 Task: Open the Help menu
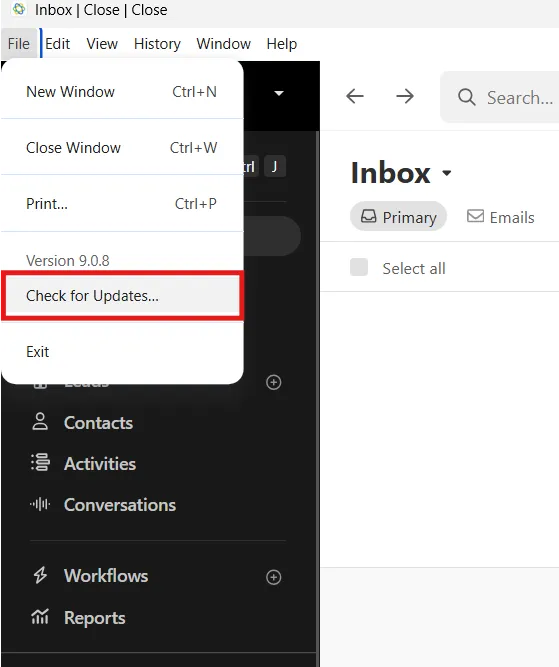coord(282,44)
